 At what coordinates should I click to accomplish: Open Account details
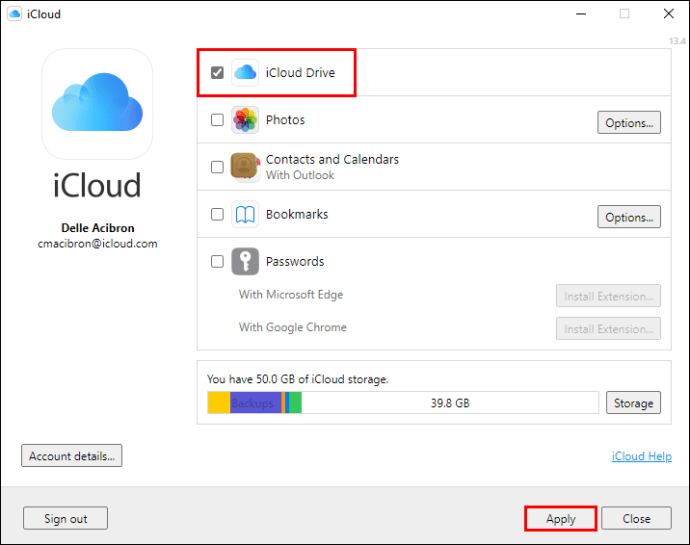tap(71, 456)
